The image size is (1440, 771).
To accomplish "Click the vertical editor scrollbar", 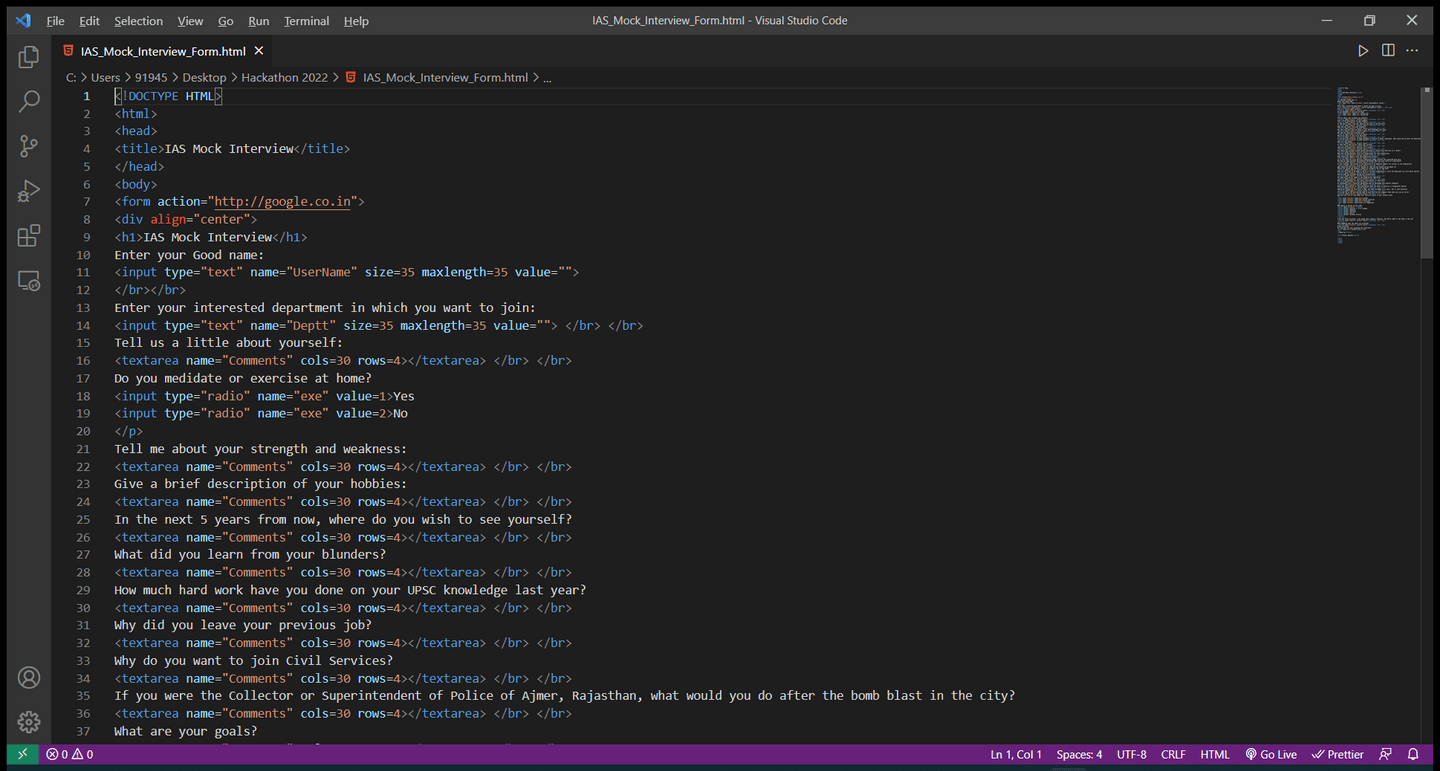I will (1427, 172).
